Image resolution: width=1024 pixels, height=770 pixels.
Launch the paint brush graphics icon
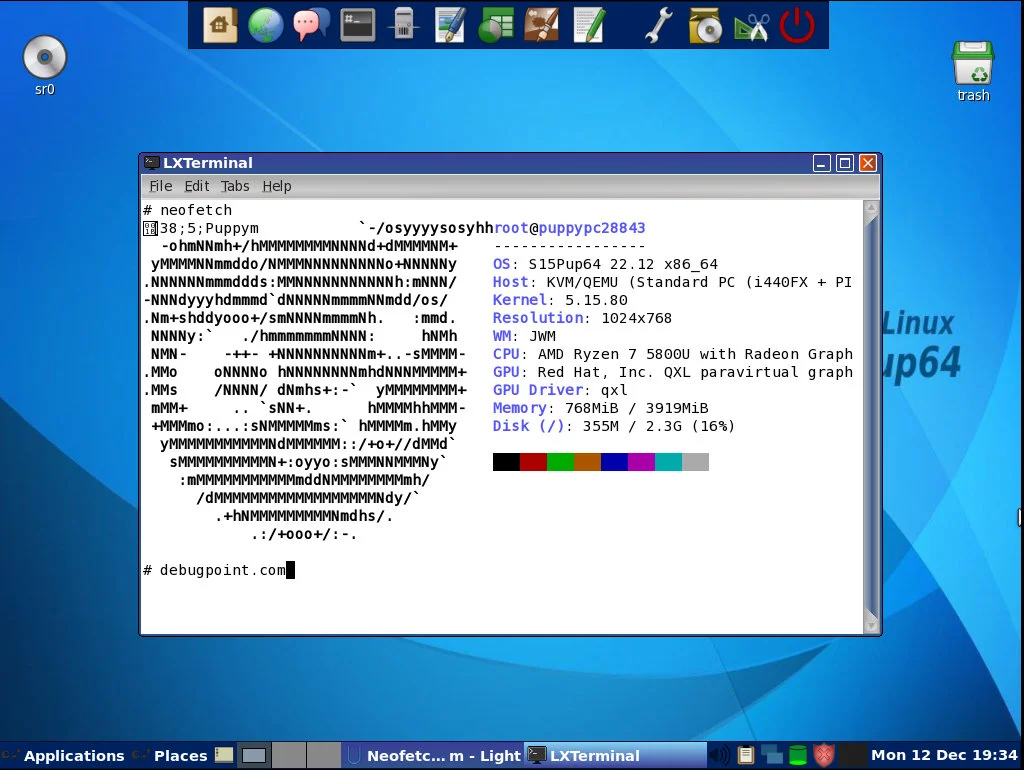pyautogui.click(x=542, y=25)
